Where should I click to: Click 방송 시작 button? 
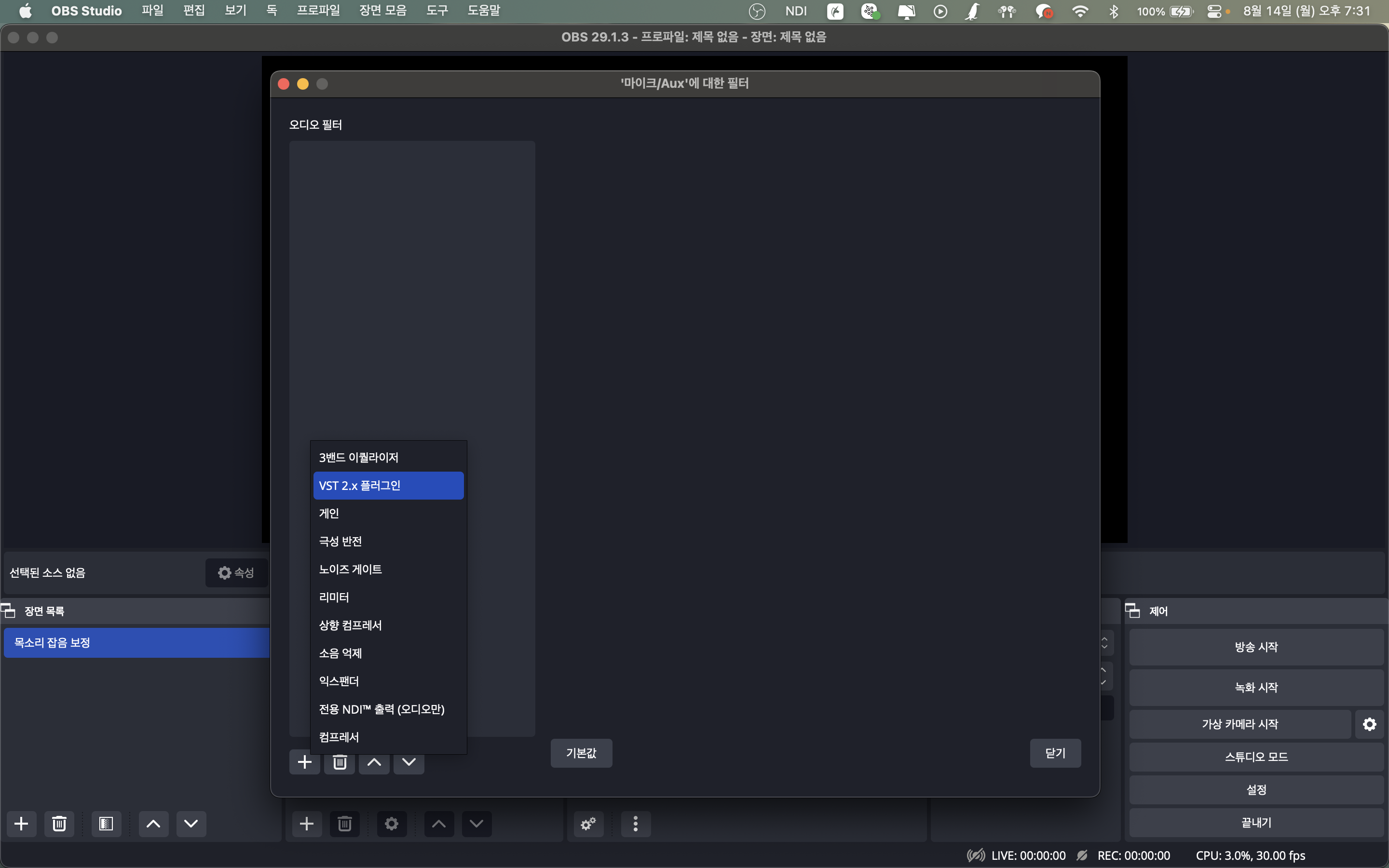tap(1256, 647)
